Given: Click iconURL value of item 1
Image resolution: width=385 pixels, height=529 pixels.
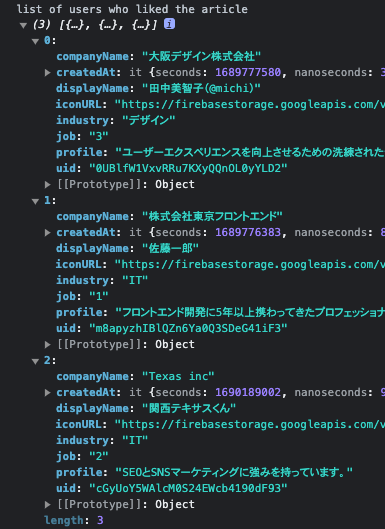Looking at the screenshot, I should (250, 264).
